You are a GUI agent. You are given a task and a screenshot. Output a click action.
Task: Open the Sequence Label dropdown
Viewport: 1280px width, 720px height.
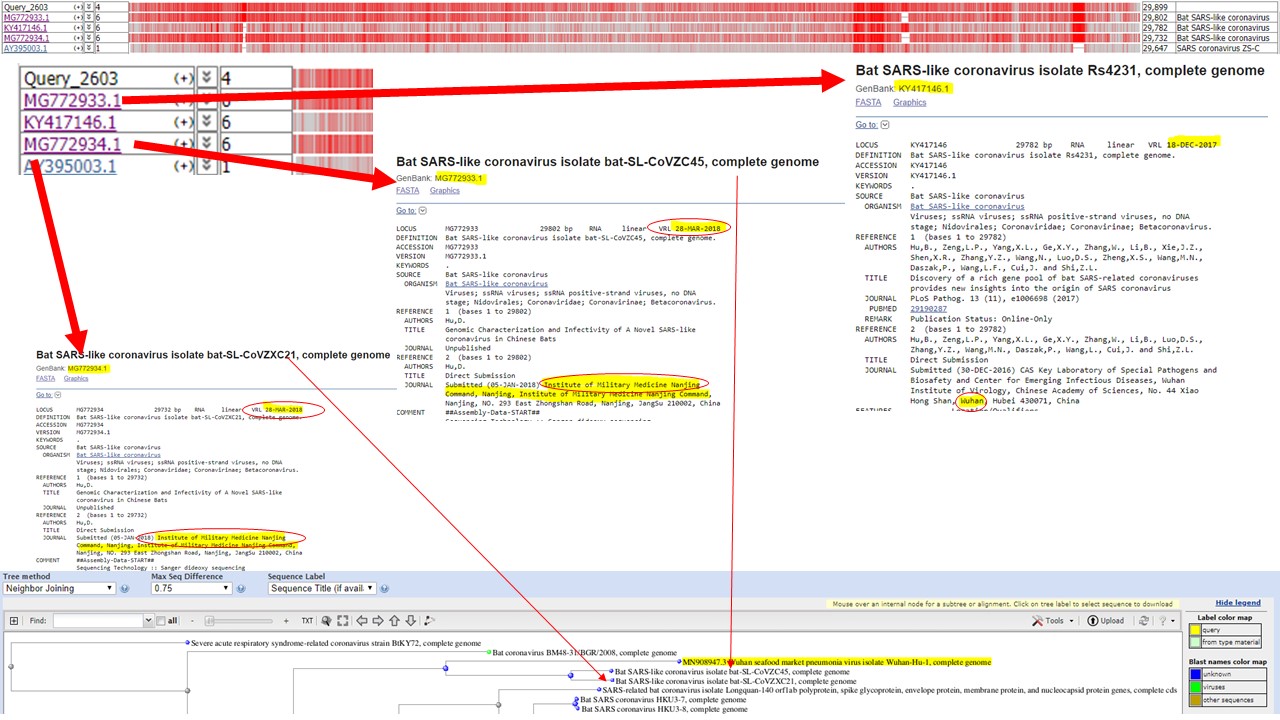(x=322, y=588)
